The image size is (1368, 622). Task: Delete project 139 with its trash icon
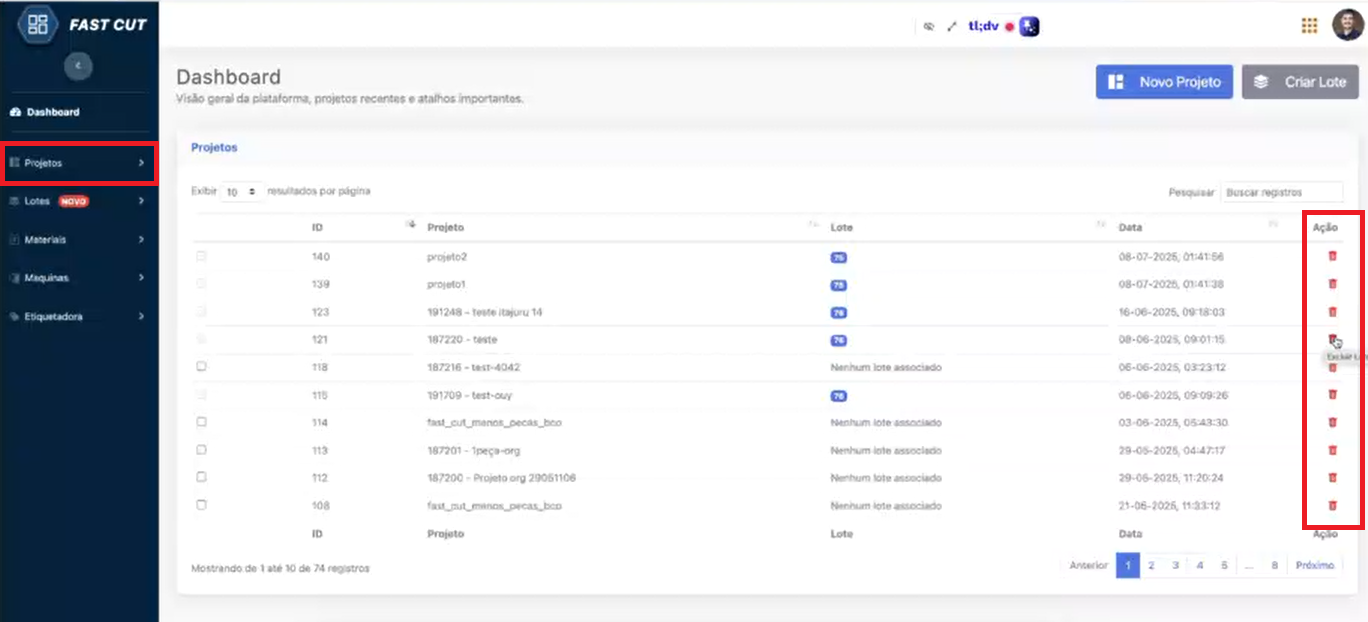click(1332, 285)
